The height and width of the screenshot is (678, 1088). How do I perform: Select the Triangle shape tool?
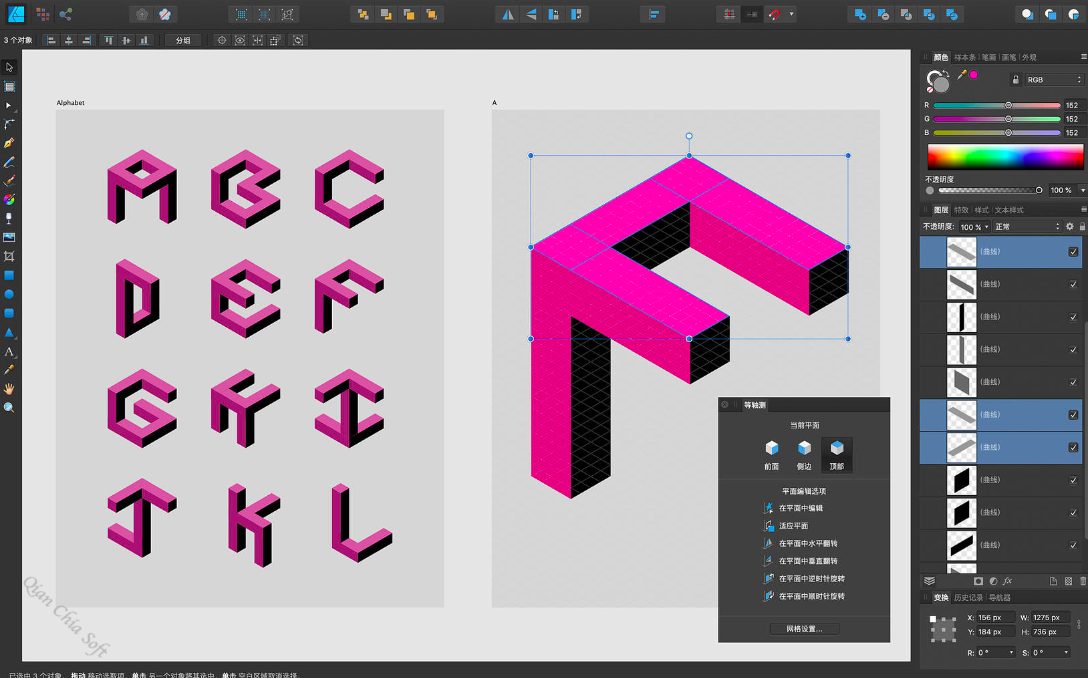9,332
